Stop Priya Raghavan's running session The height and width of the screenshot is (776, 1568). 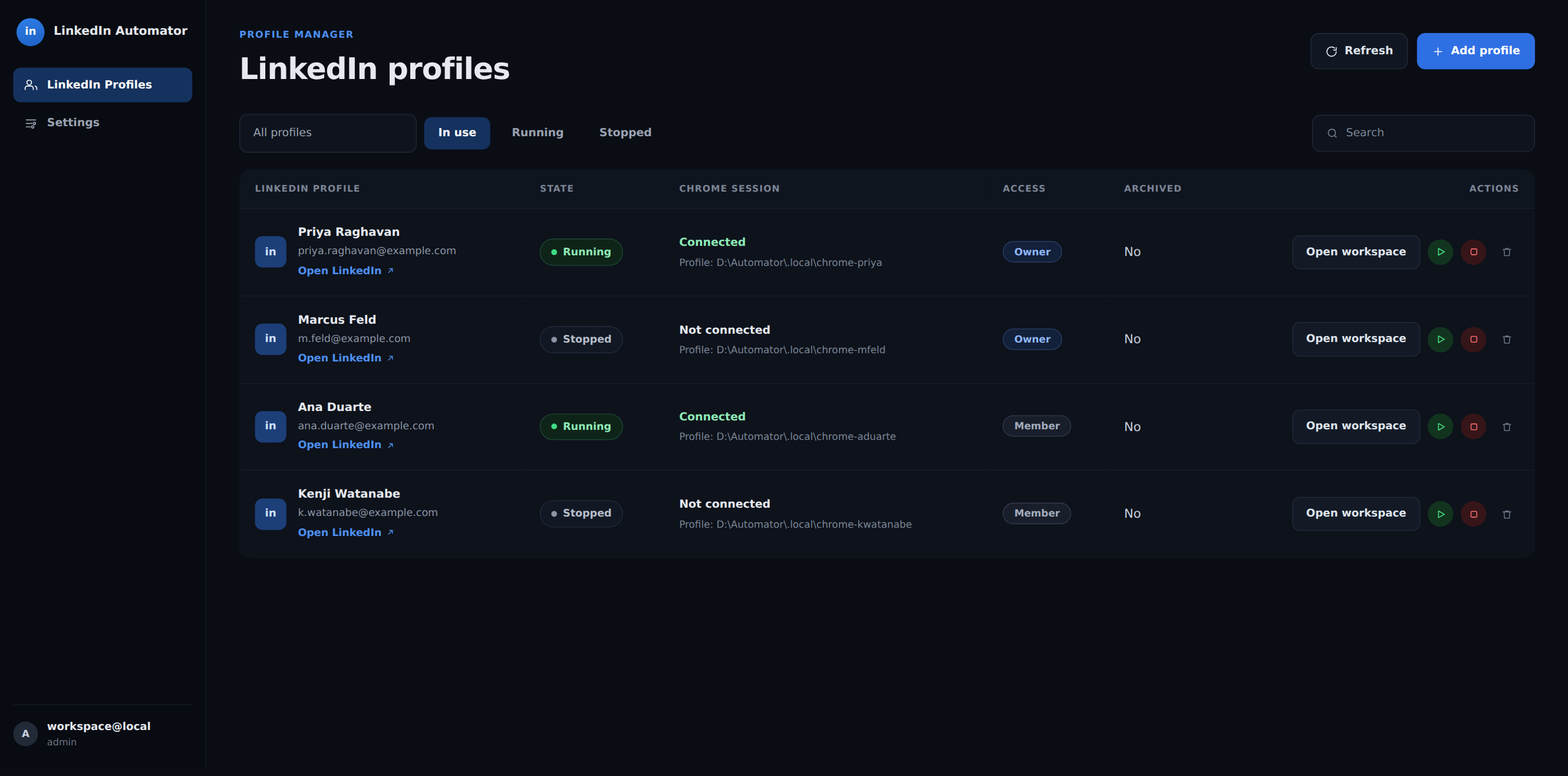click(1473, 252)
